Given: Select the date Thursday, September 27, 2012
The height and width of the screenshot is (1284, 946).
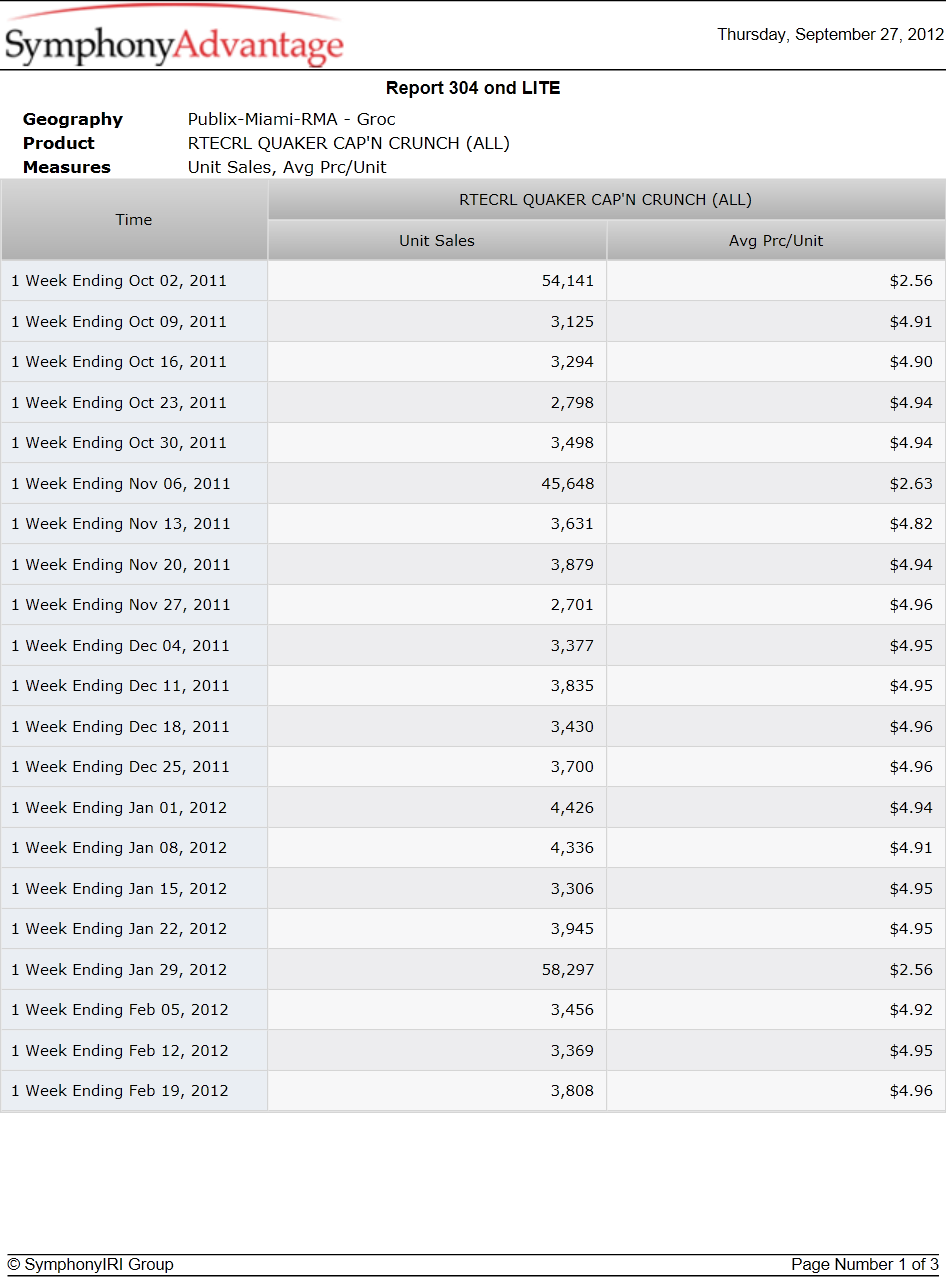Looking at the screenshot, I should (x=830, y=35).
